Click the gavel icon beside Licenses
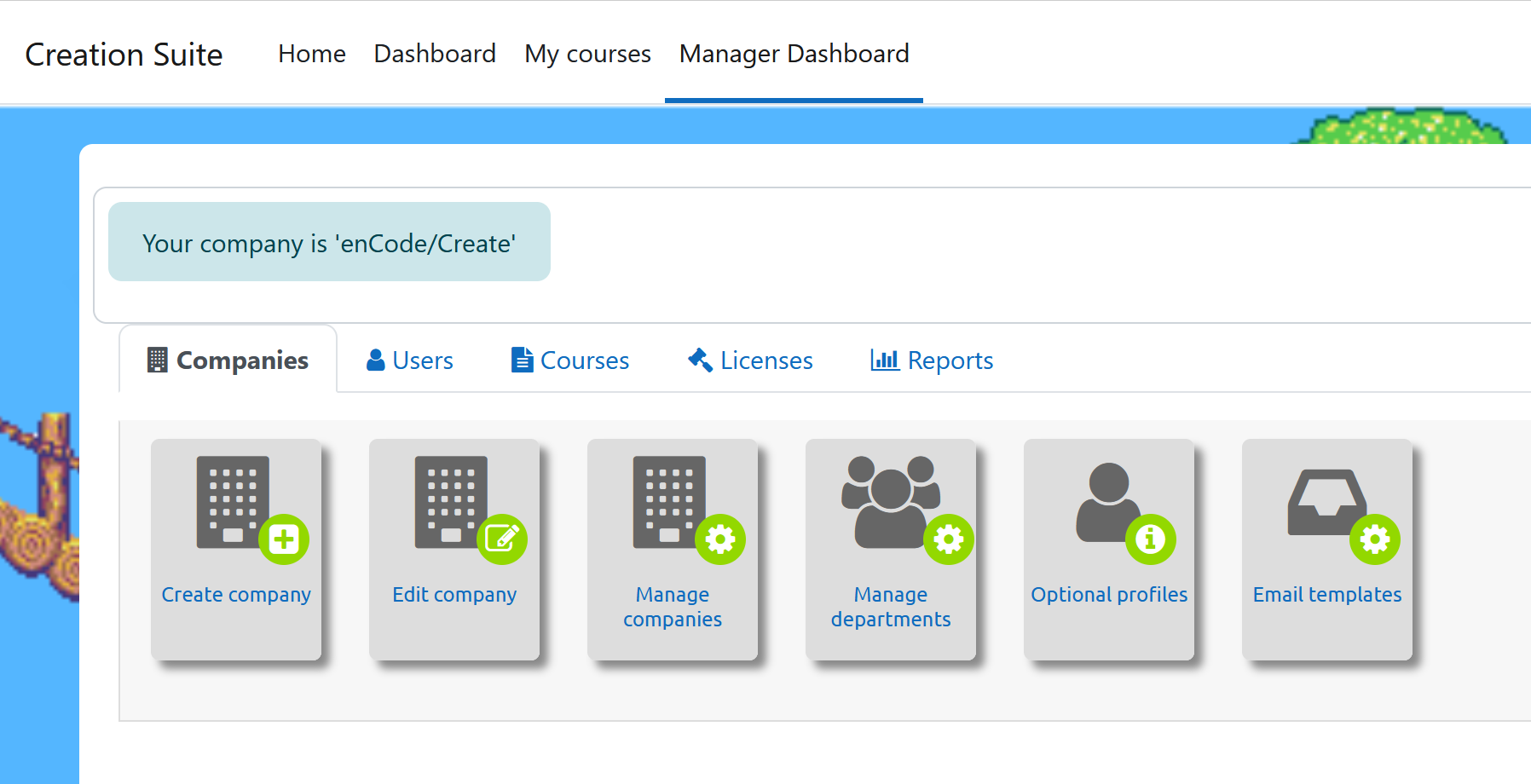Viewport: 1531px width, 784px height. tap(699, 360)
